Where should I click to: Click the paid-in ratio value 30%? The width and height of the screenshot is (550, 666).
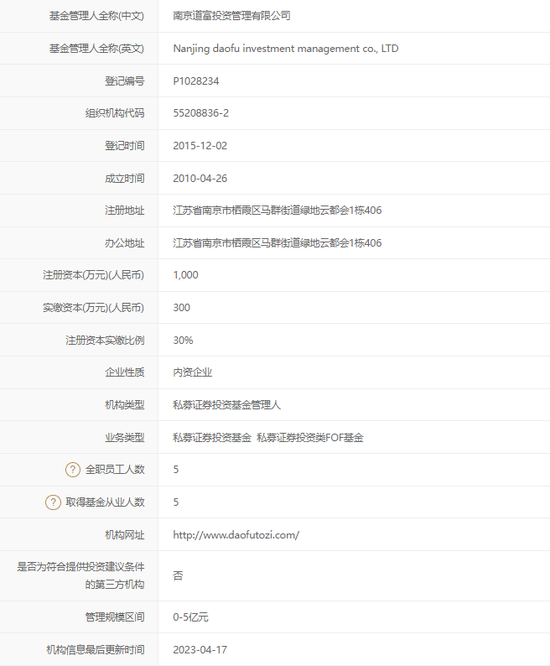point(183,340)
